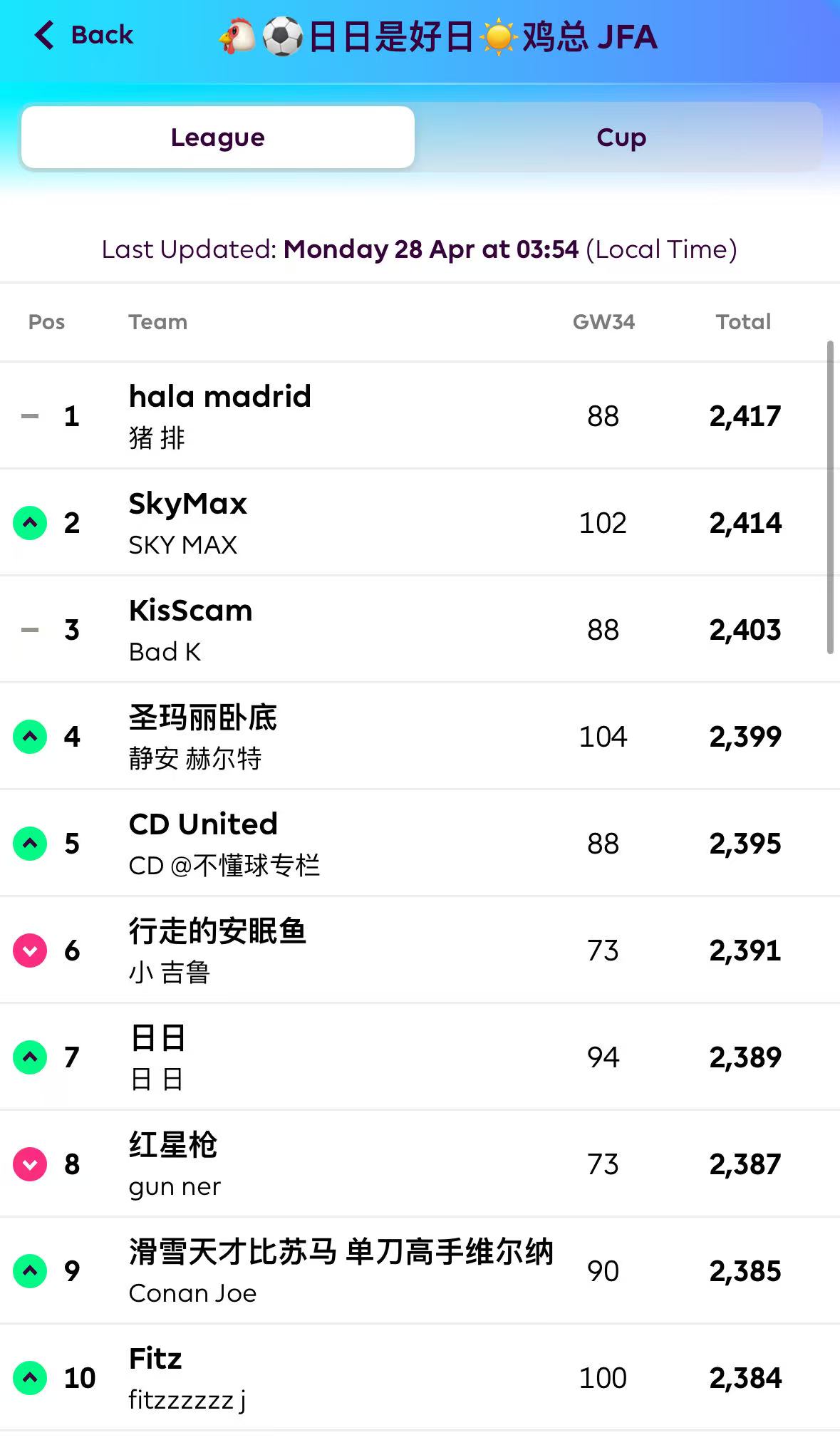Click green up-arrow beside position 4

point(30,737)
